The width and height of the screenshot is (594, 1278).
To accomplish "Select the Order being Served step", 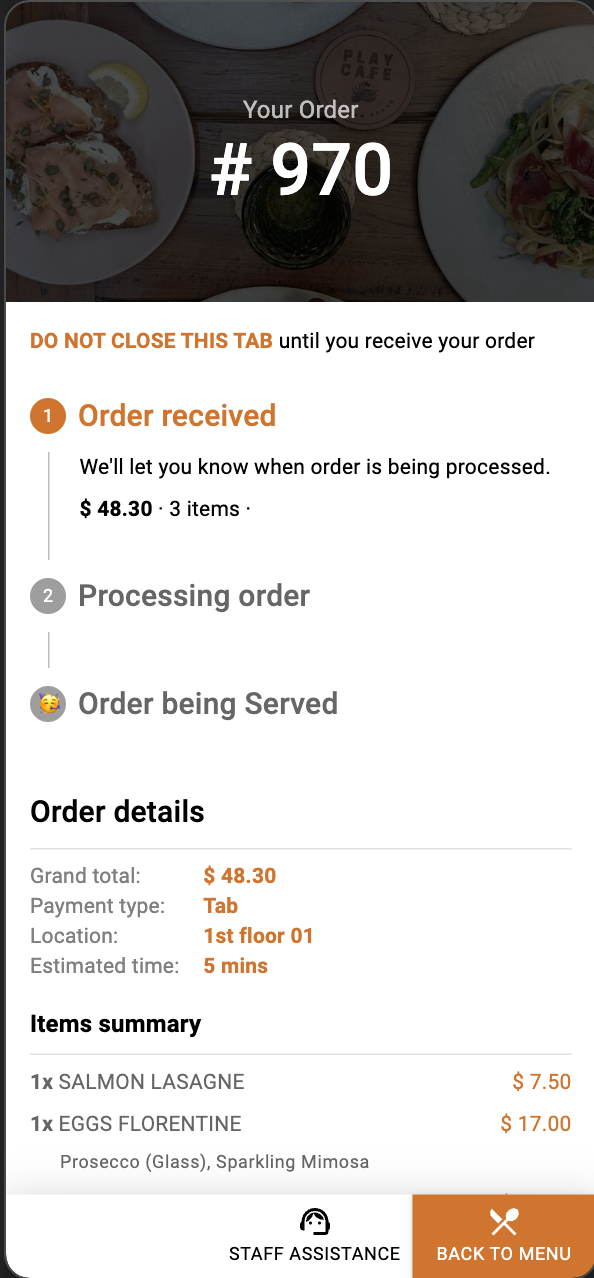I will [x=208, y=704].
